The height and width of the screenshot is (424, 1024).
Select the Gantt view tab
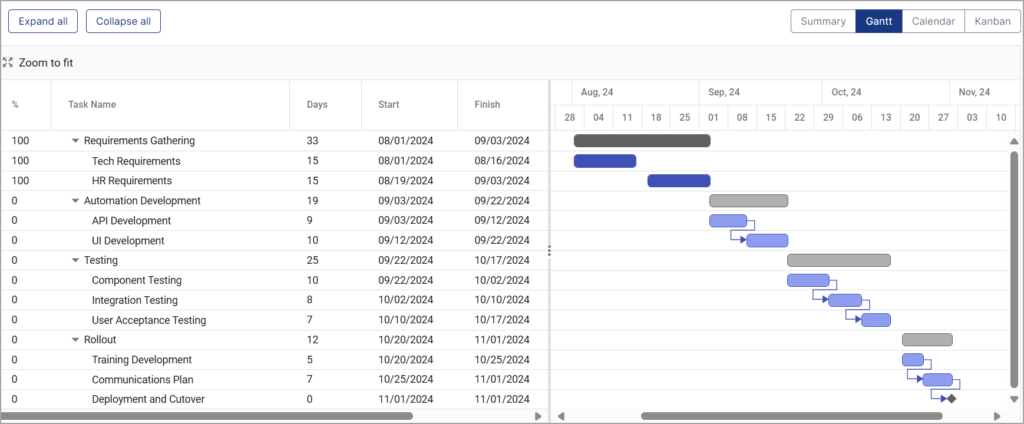pyautogui.click(x=879, y=22)
